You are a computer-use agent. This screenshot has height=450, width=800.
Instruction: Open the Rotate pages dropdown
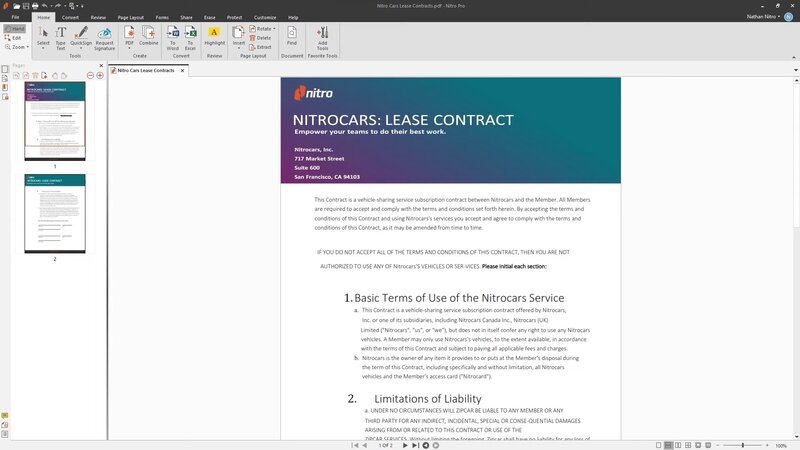click(x=262, y=29)
